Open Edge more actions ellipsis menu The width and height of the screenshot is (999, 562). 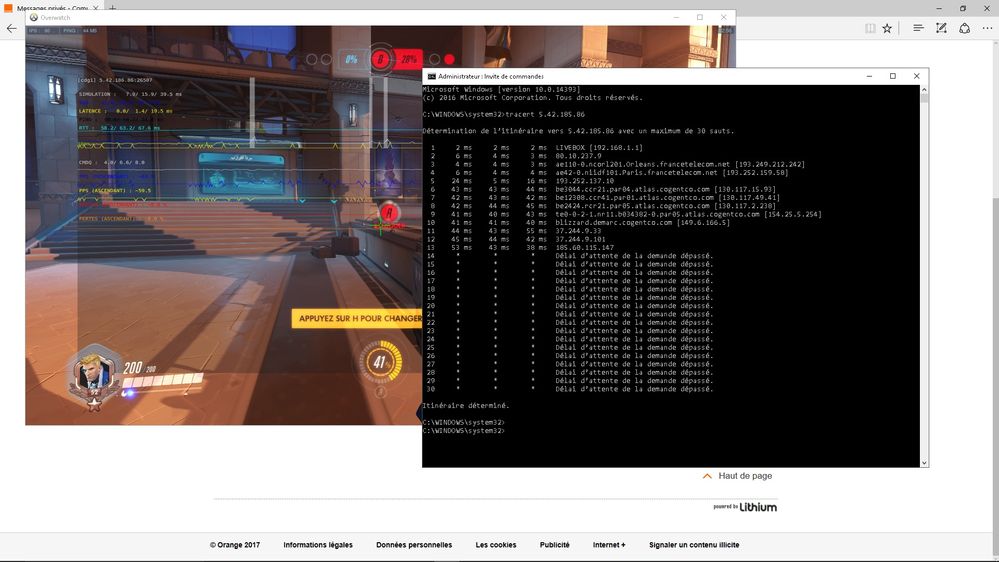[x=988, y=28]
